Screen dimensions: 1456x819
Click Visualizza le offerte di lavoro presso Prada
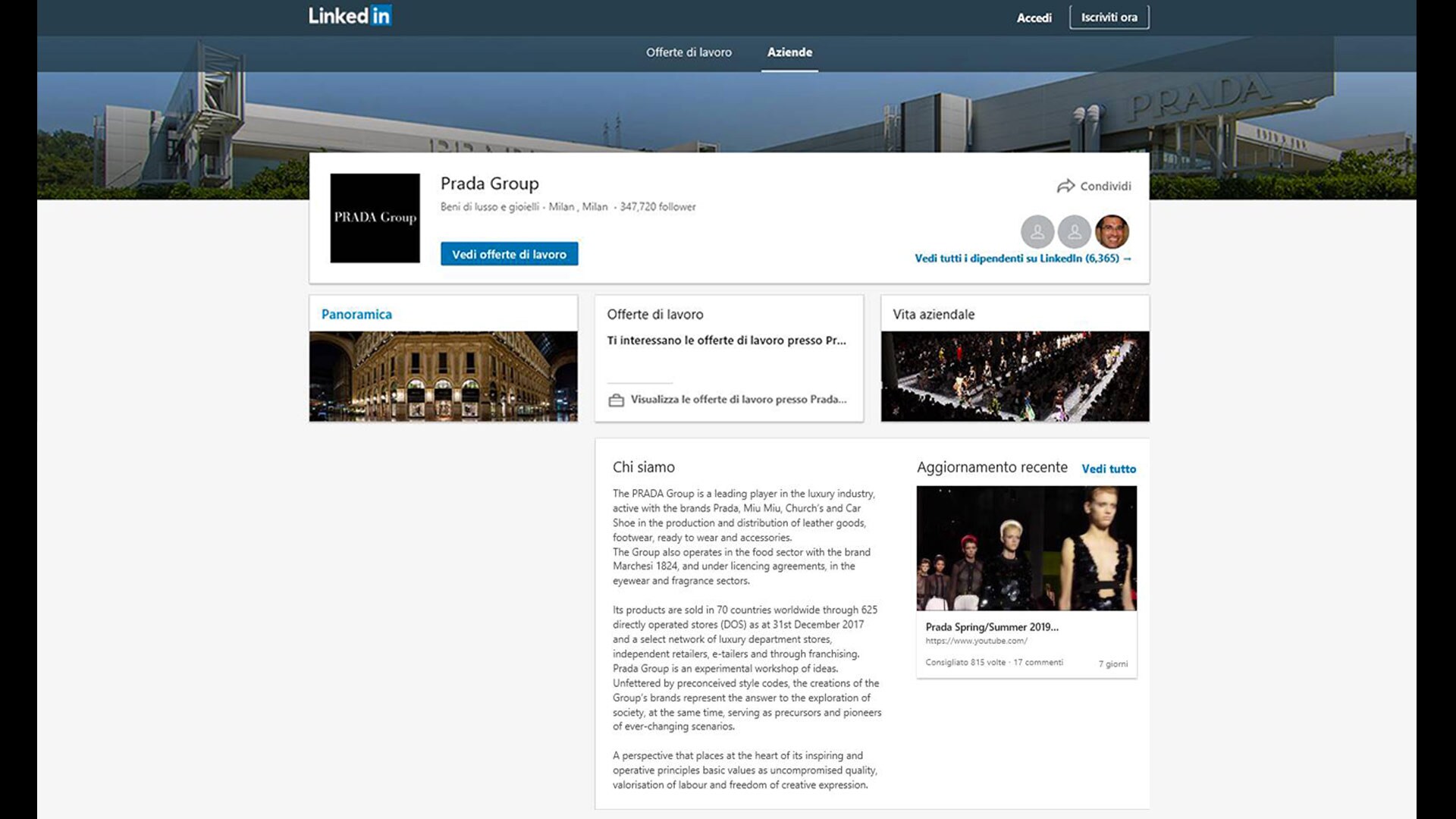pos(738,400)
